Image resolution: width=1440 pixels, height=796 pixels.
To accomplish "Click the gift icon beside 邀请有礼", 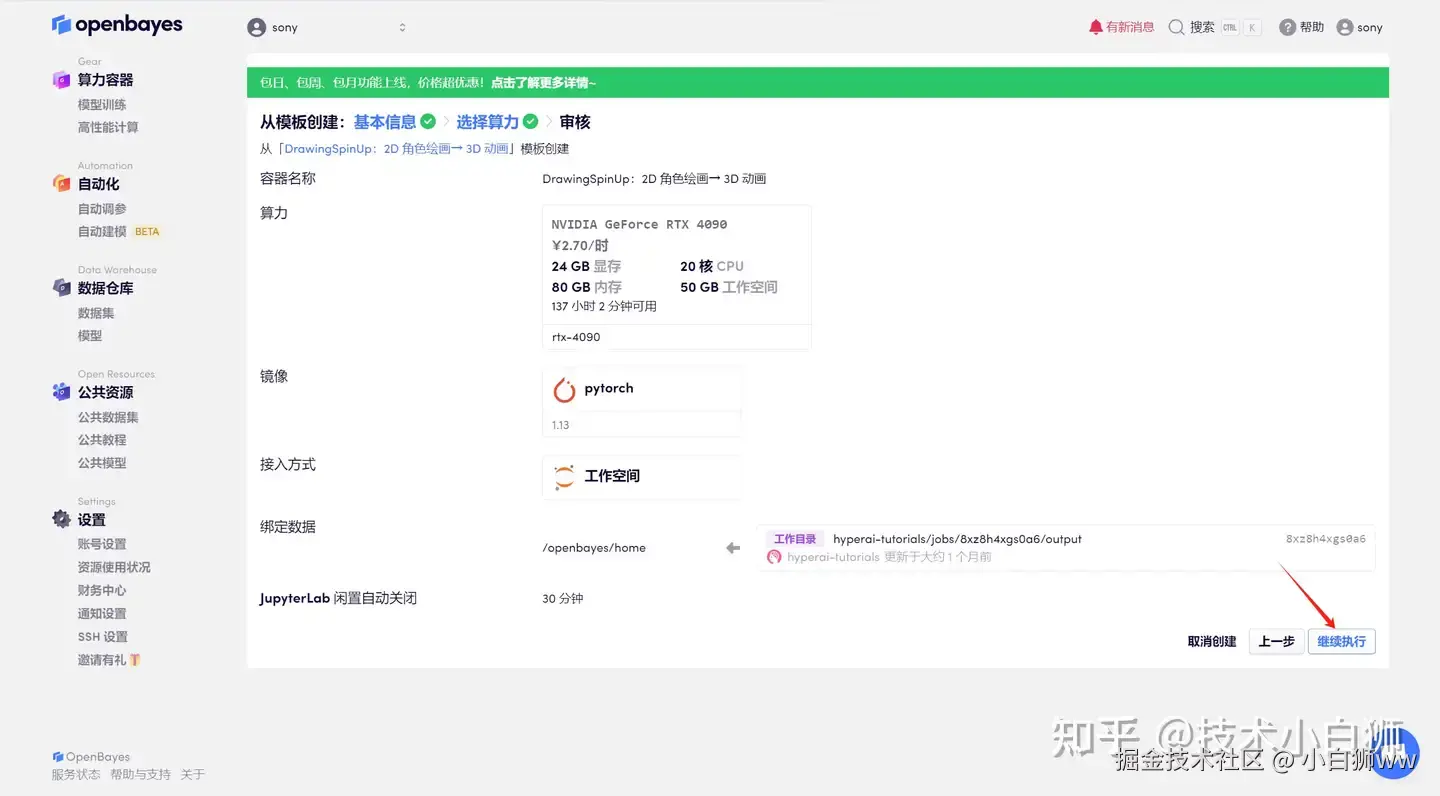I will point(135,660).
